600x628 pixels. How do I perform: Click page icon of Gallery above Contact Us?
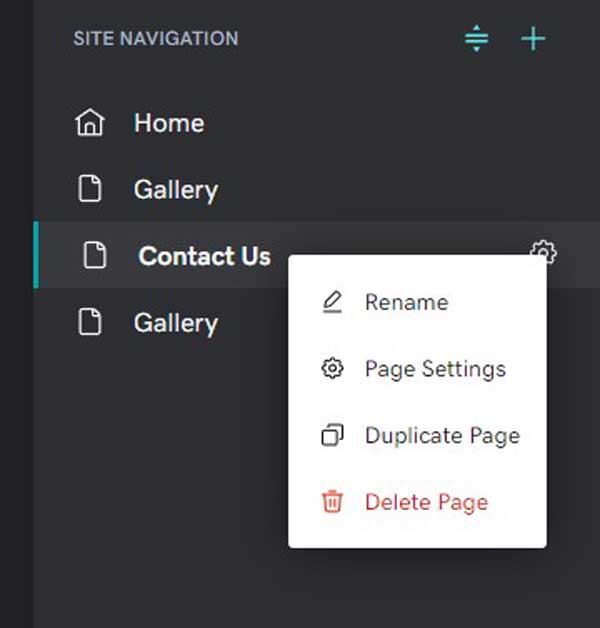(90, 188)
